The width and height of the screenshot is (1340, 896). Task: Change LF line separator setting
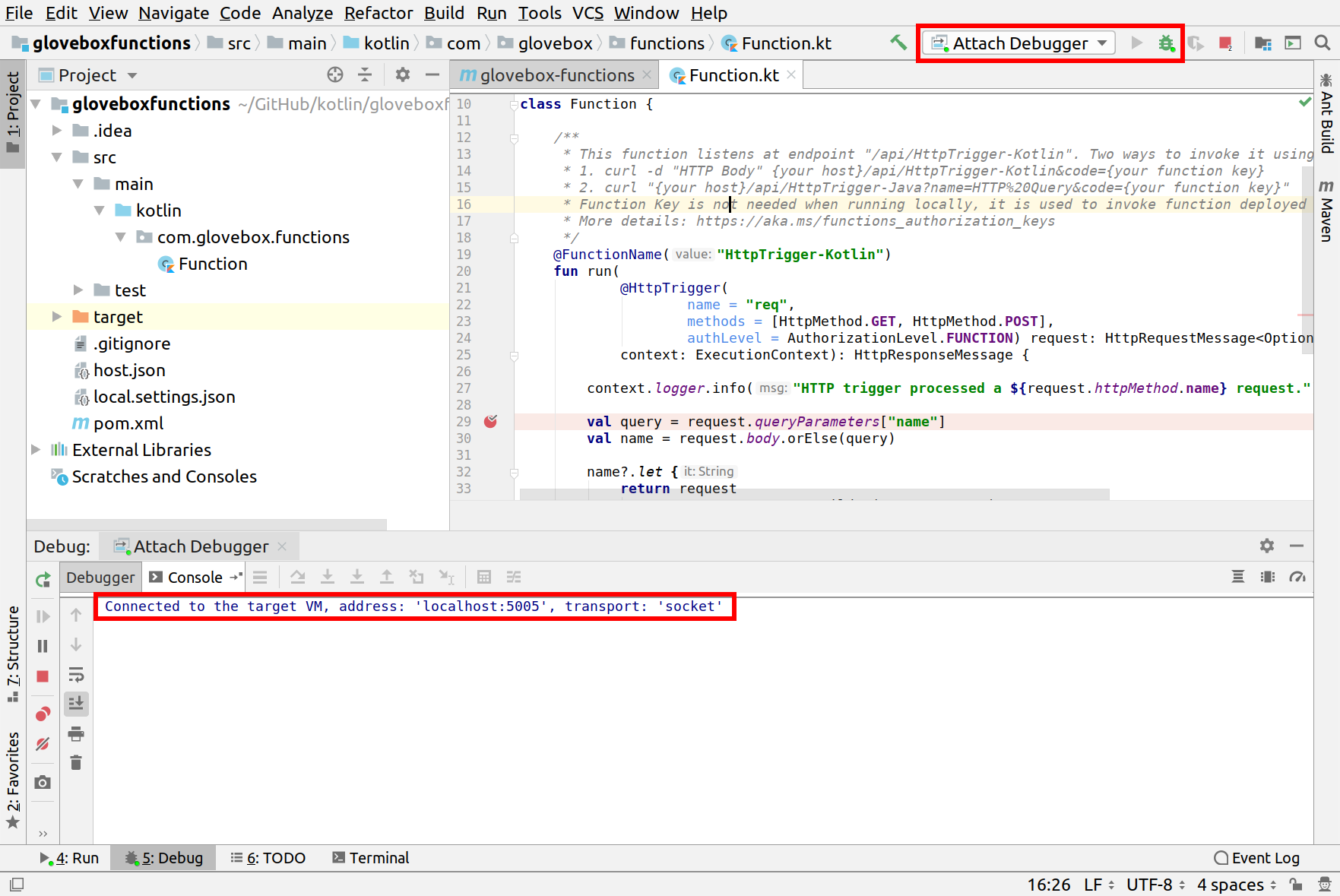[x=1099, y=885]
